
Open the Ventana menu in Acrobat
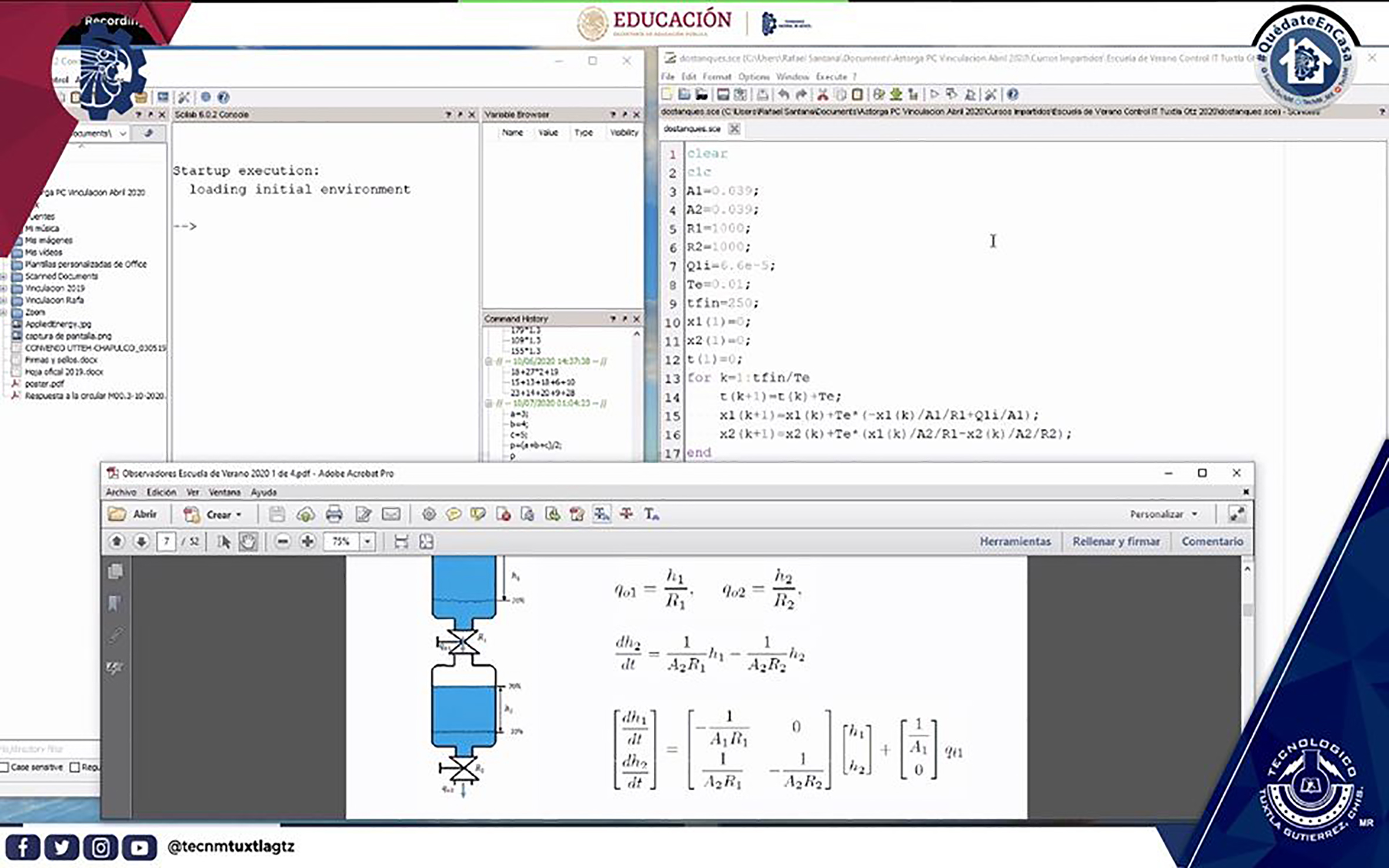coord(224,492)
